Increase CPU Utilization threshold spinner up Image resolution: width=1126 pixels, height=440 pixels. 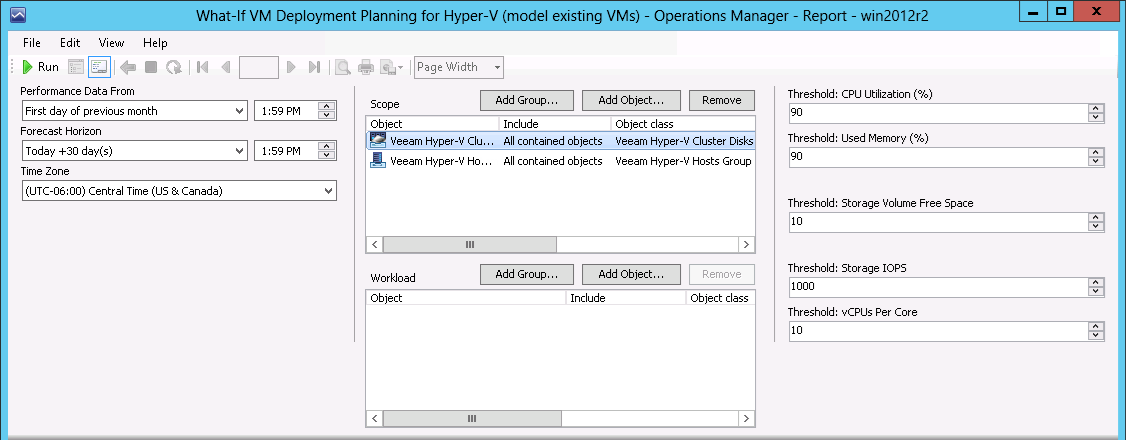tap(1096, 108)
